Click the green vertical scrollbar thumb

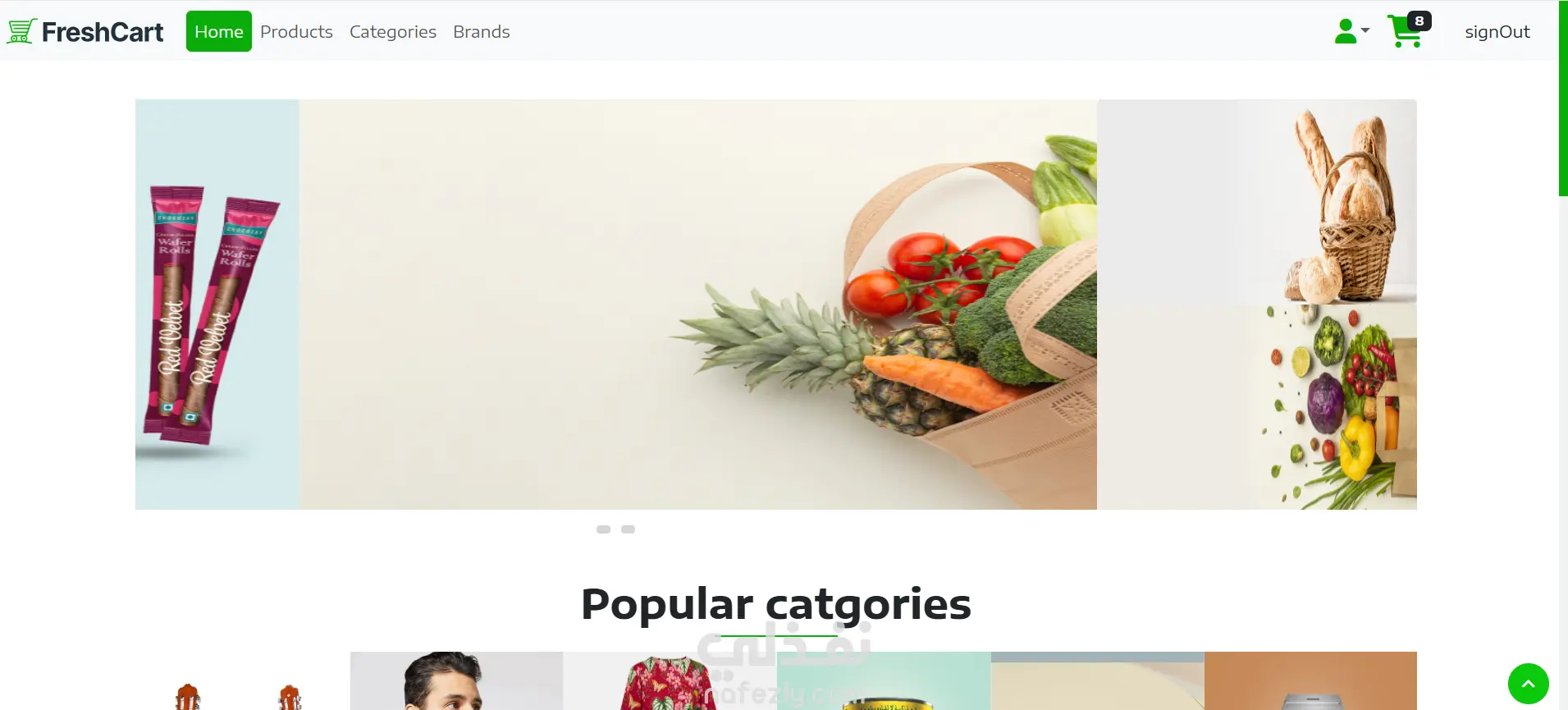(x=1563, y=98)
